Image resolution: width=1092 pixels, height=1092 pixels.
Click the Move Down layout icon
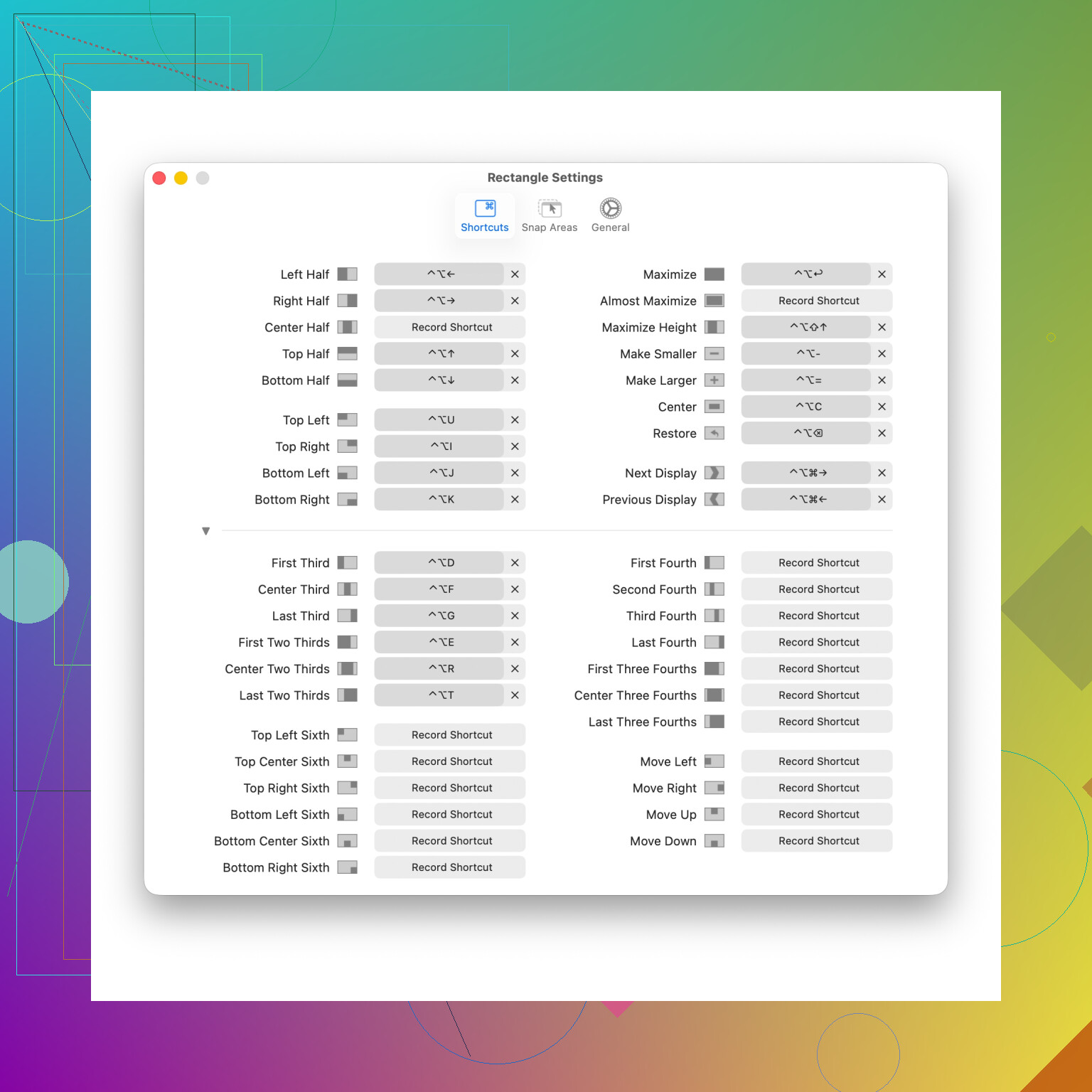click(714, 841)
